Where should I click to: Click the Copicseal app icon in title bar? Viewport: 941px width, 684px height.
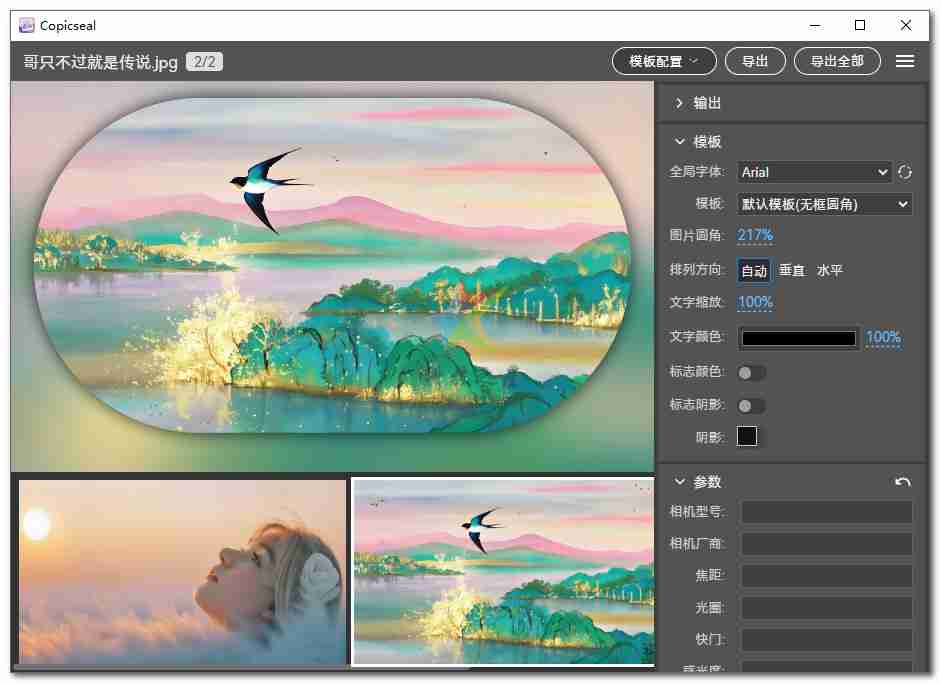pos(26,25)
